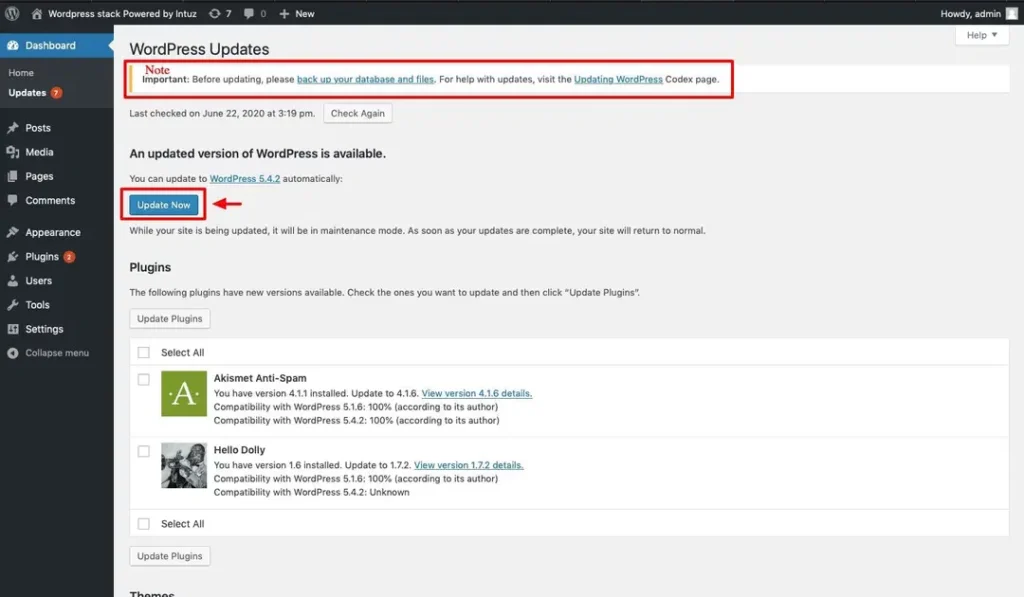Viewport: 1024px width, 597px height.
Task: Select the Akismet Anti-Spam plugin name
Action: pos(260,378)
